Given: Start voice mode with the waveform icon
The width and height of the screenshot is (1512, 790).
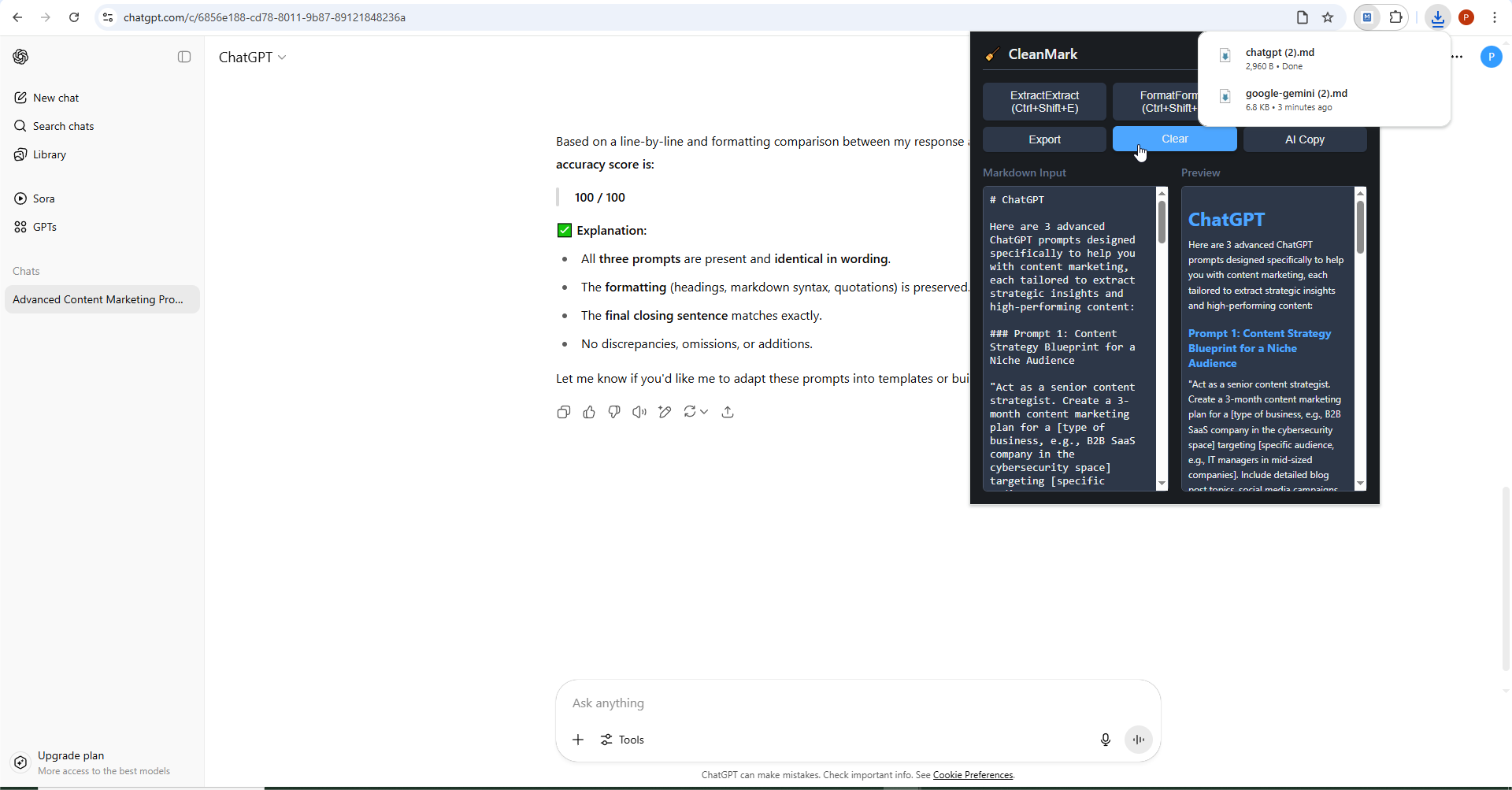Looking at the screenshot, I should pyautogui.click(x=1139, y=740).
